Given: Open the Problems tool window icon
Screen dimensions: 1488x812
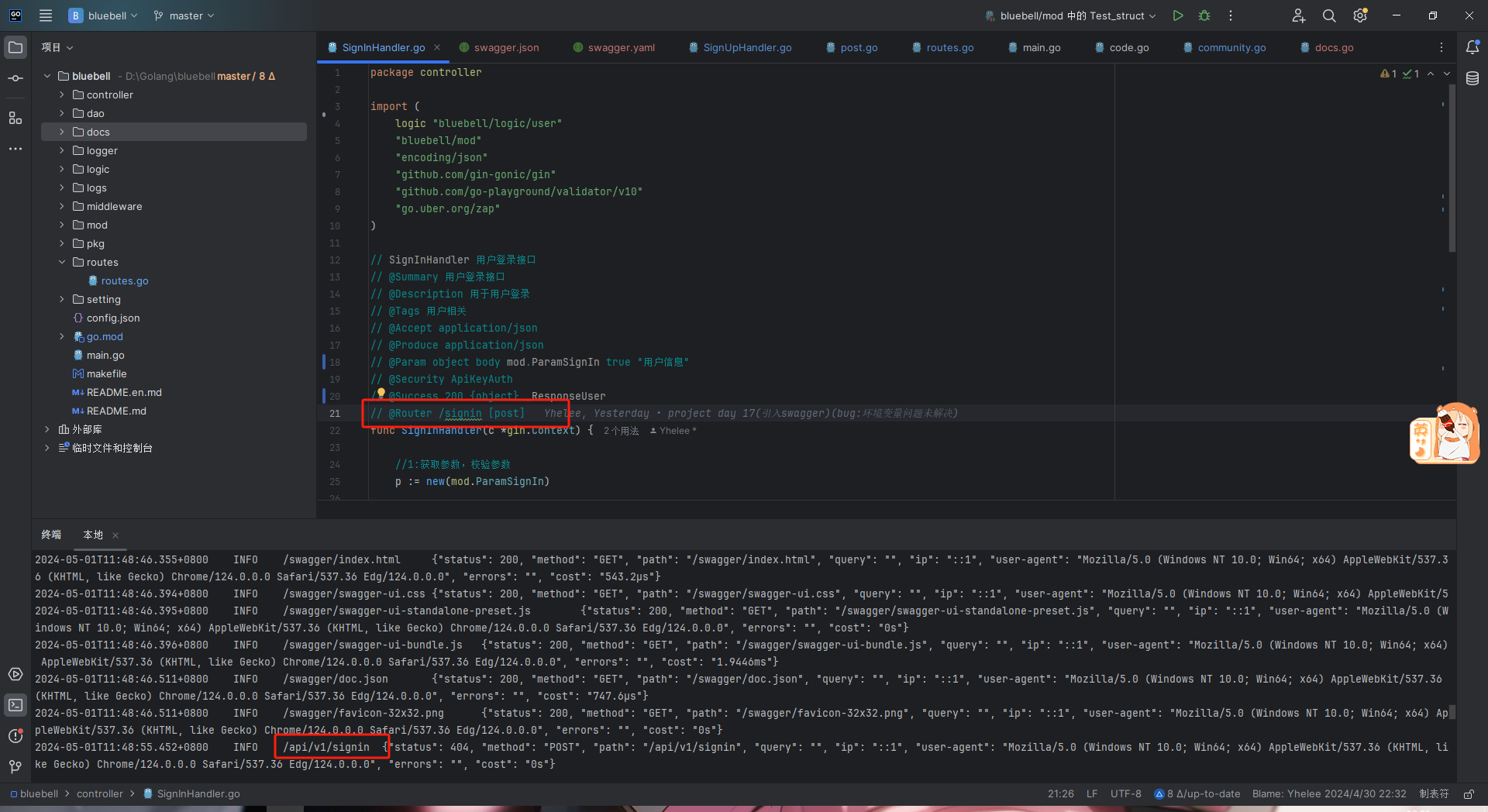Looking at the screenshot, I should (15, 736).
